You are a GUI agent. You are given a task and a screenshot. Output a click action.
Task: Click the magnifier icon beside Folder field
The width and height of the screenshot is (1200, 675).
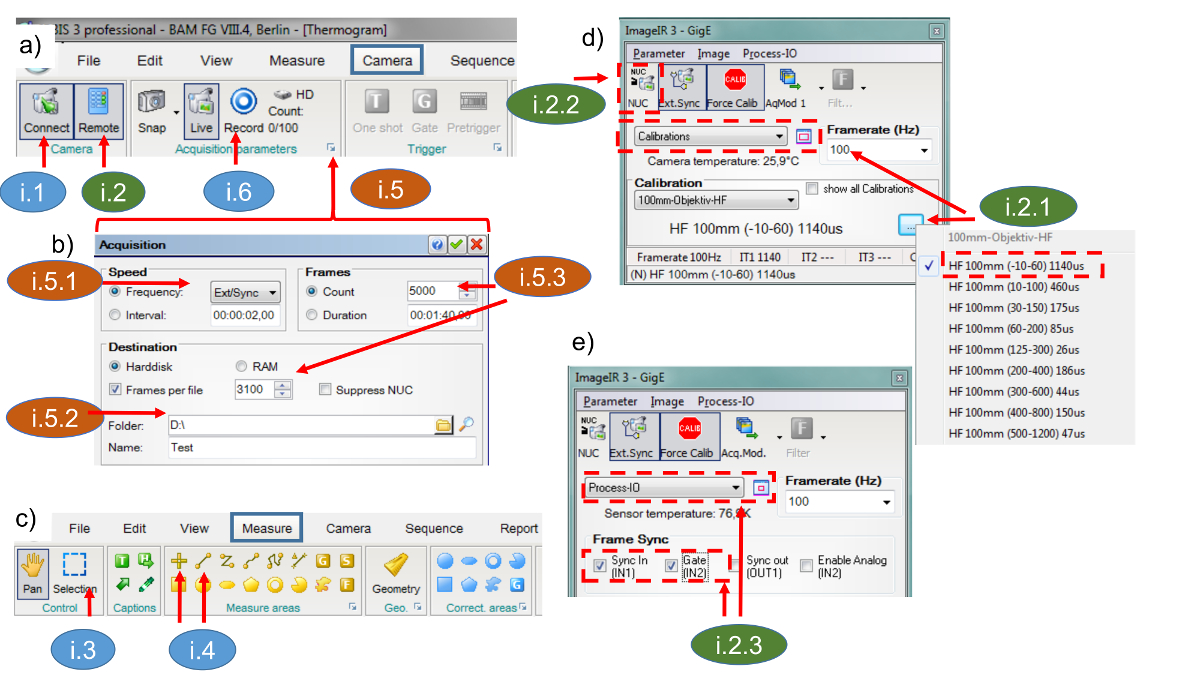(x=466, y=425)
